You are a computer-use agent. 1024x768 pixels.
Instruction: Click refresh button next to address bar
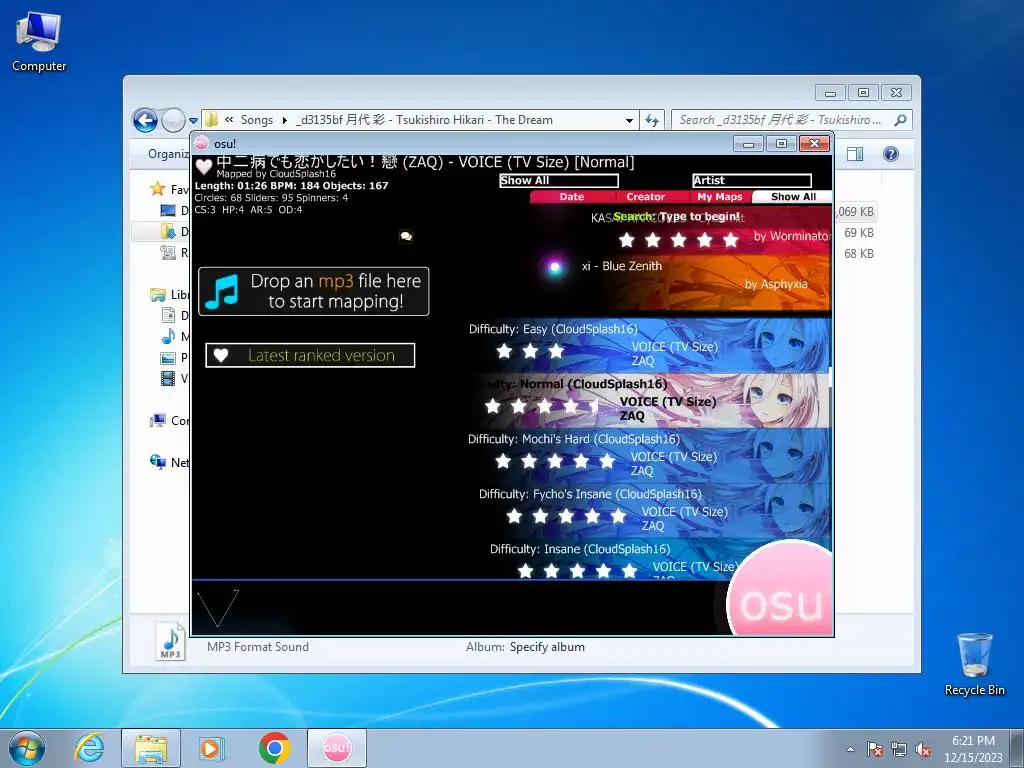pos(652,120)
